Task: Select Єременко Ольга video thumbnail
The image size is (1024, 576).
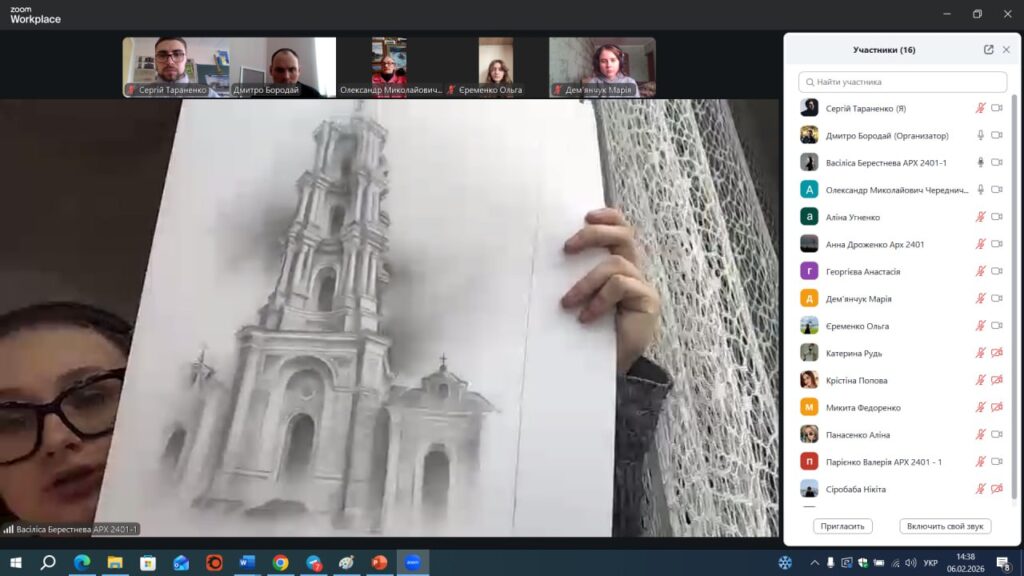Action: point(495,67)
